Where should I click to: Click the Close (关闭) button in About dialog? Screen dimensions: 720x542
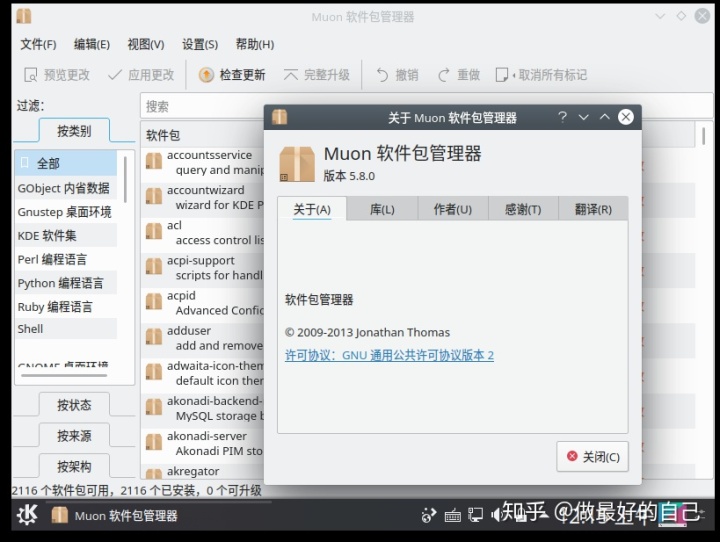click(592, 457)
